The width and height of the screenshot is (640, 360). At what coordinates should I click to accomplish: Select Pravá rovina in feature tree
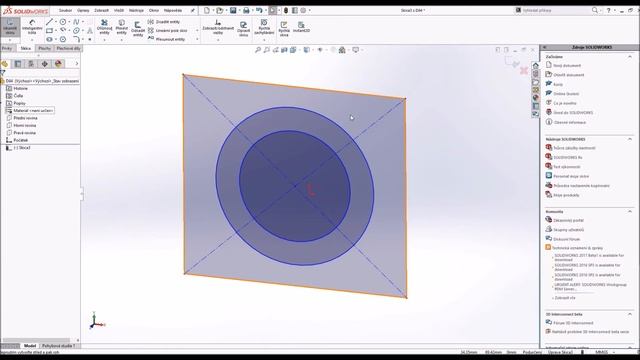24,133
